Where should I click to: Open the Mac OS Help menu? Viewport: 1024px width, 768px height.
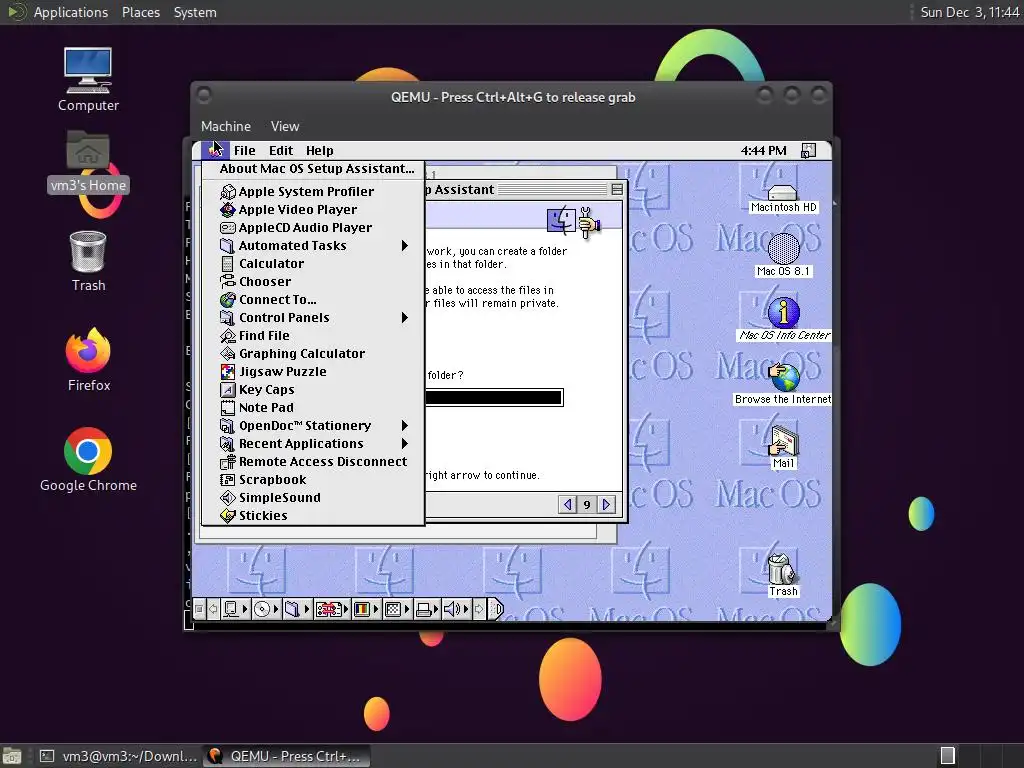click(x=319, y=150)
